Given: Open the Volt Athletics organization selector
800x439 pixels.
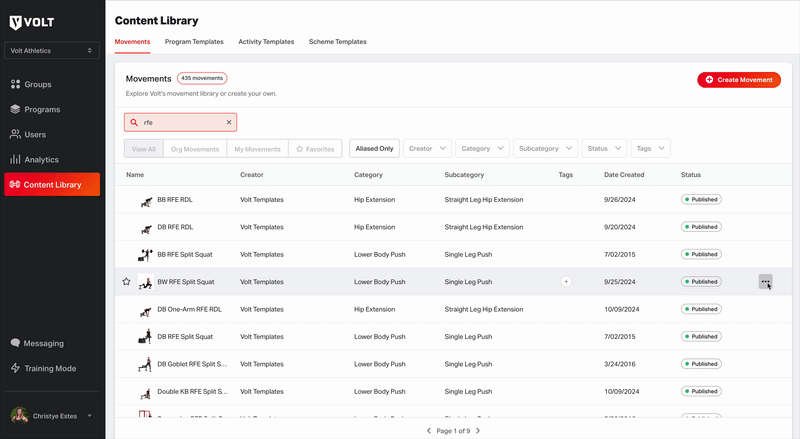Looking at the screenshot, I should (x=52, y=51).
